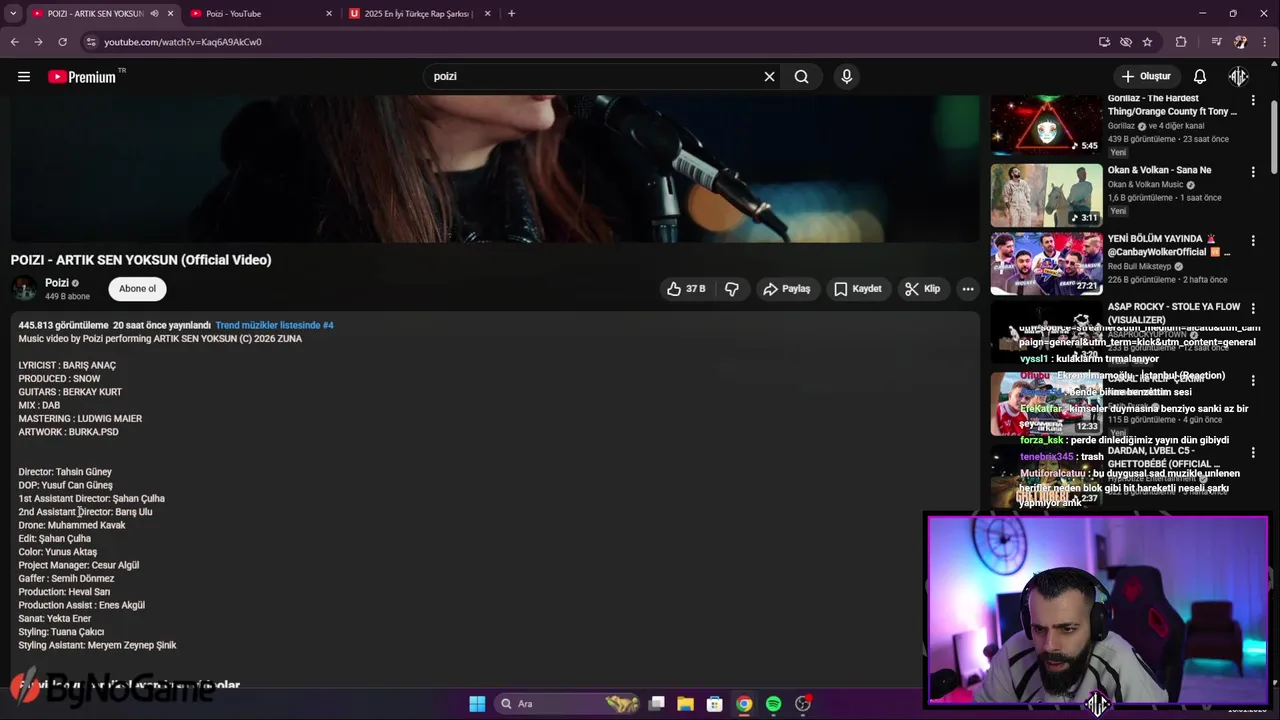The image size is (1280, 720).
Task: Open options menu for ASAP ROCKY video
Action: (1253, 310)
